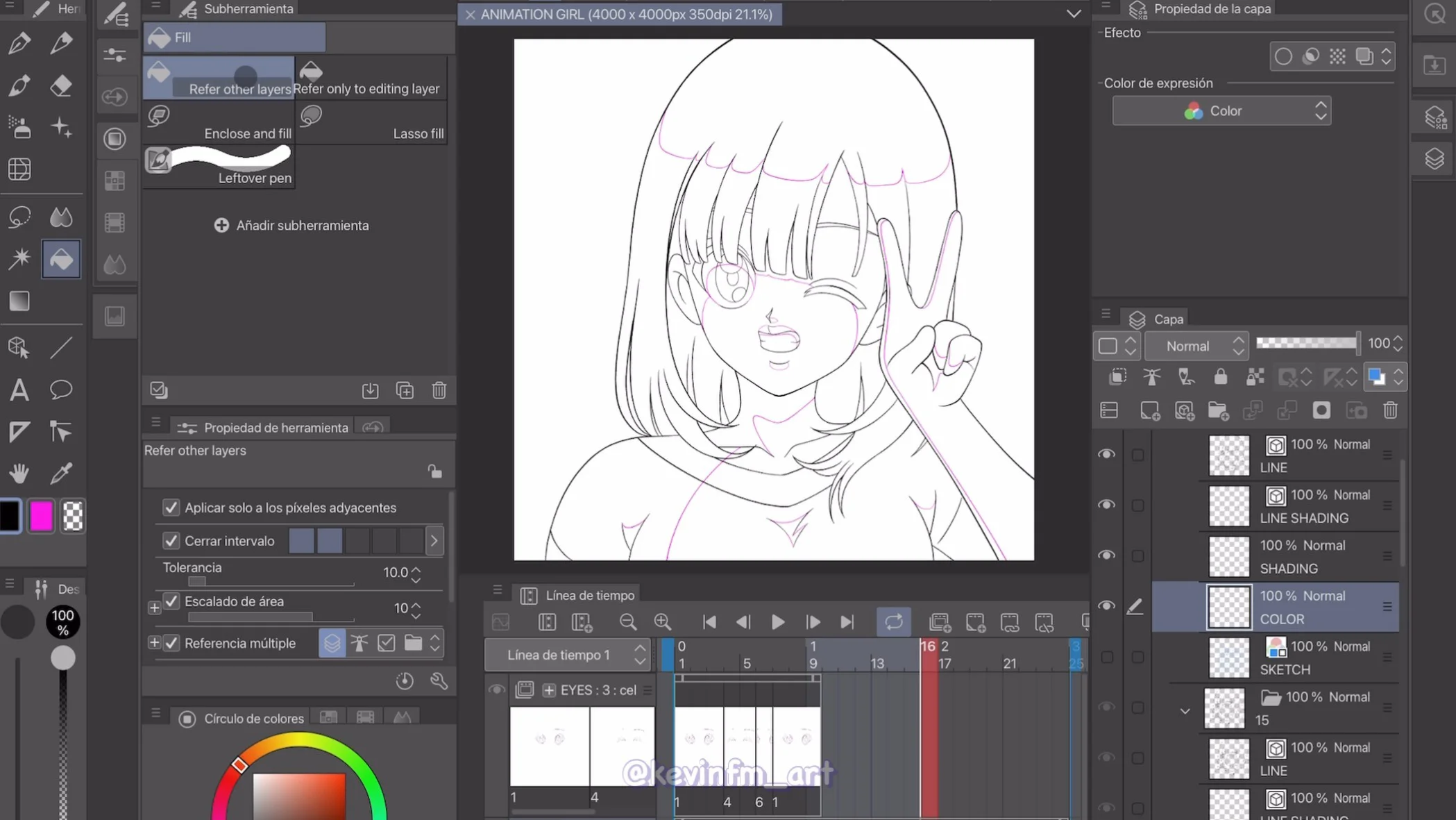Delete the selected layer with trash icon

1390,410
